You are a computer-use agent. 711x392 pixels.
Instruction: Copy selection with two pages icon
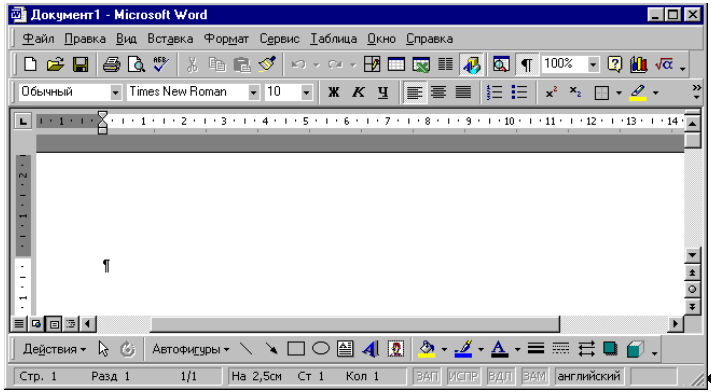(217, 64)
